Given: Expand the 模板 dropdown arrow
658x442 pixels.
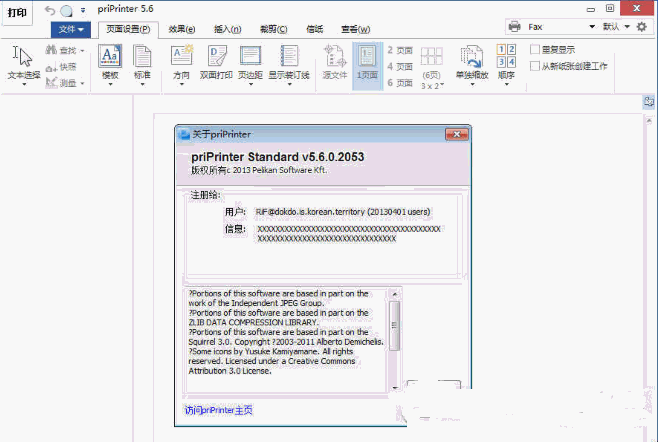Looking at the screenshot, I should pyautogui.click(x=110, y=85).
